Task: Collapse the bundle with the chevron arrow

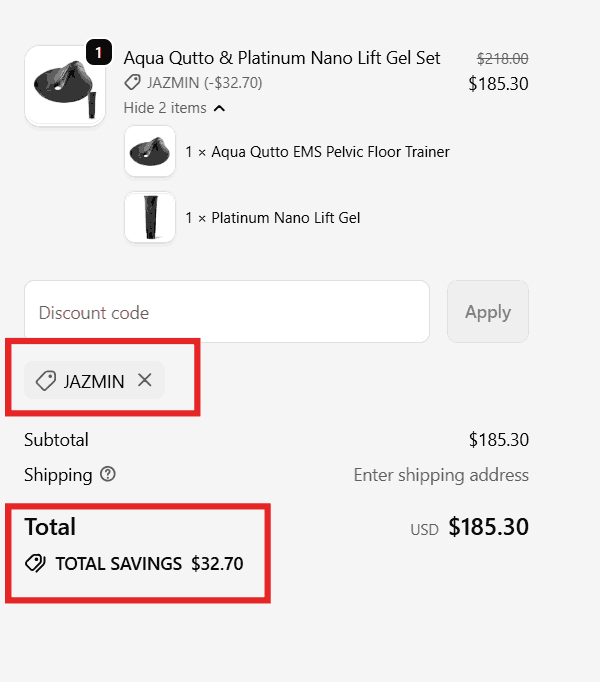Action: [220, 108]
